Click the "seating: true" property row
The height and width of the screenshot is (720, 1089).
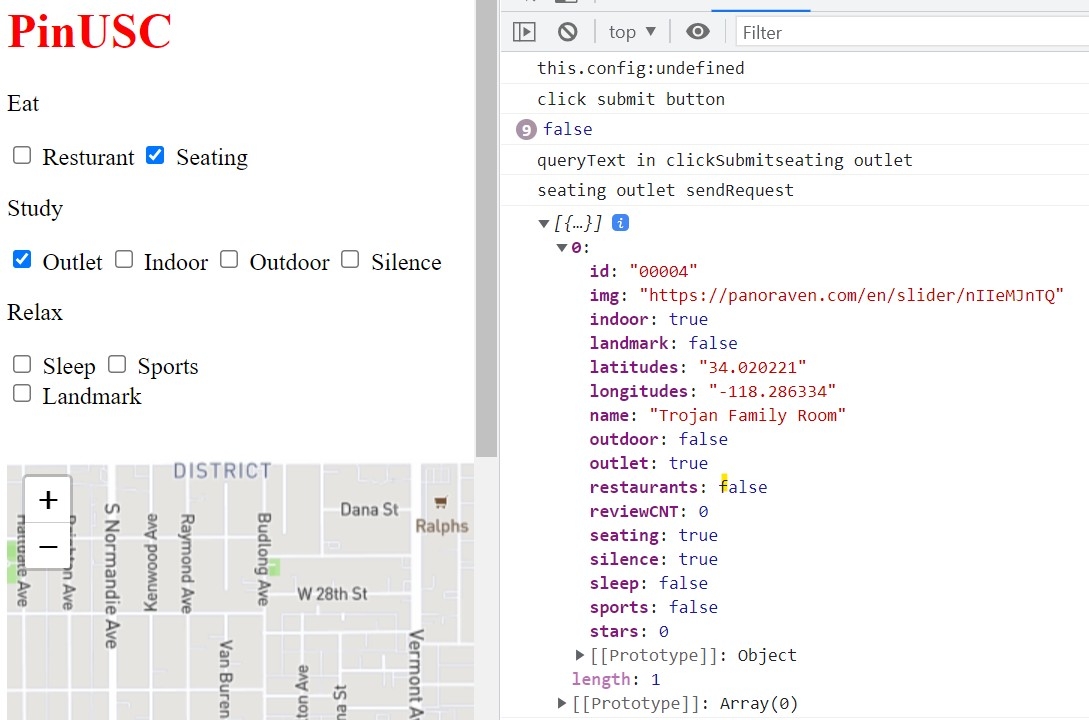pos(654,535)
